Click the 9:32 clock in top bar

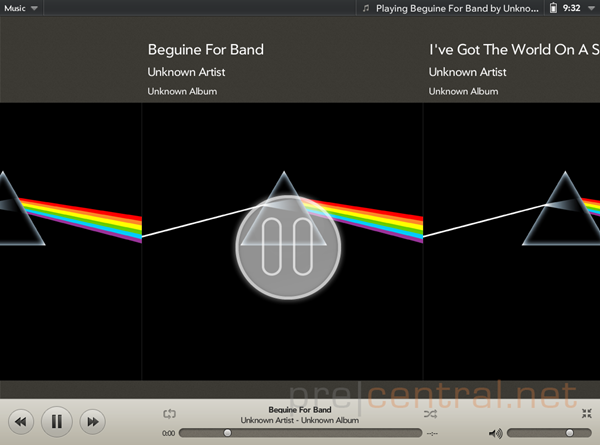pyautogui.click(x=572, y=8)
